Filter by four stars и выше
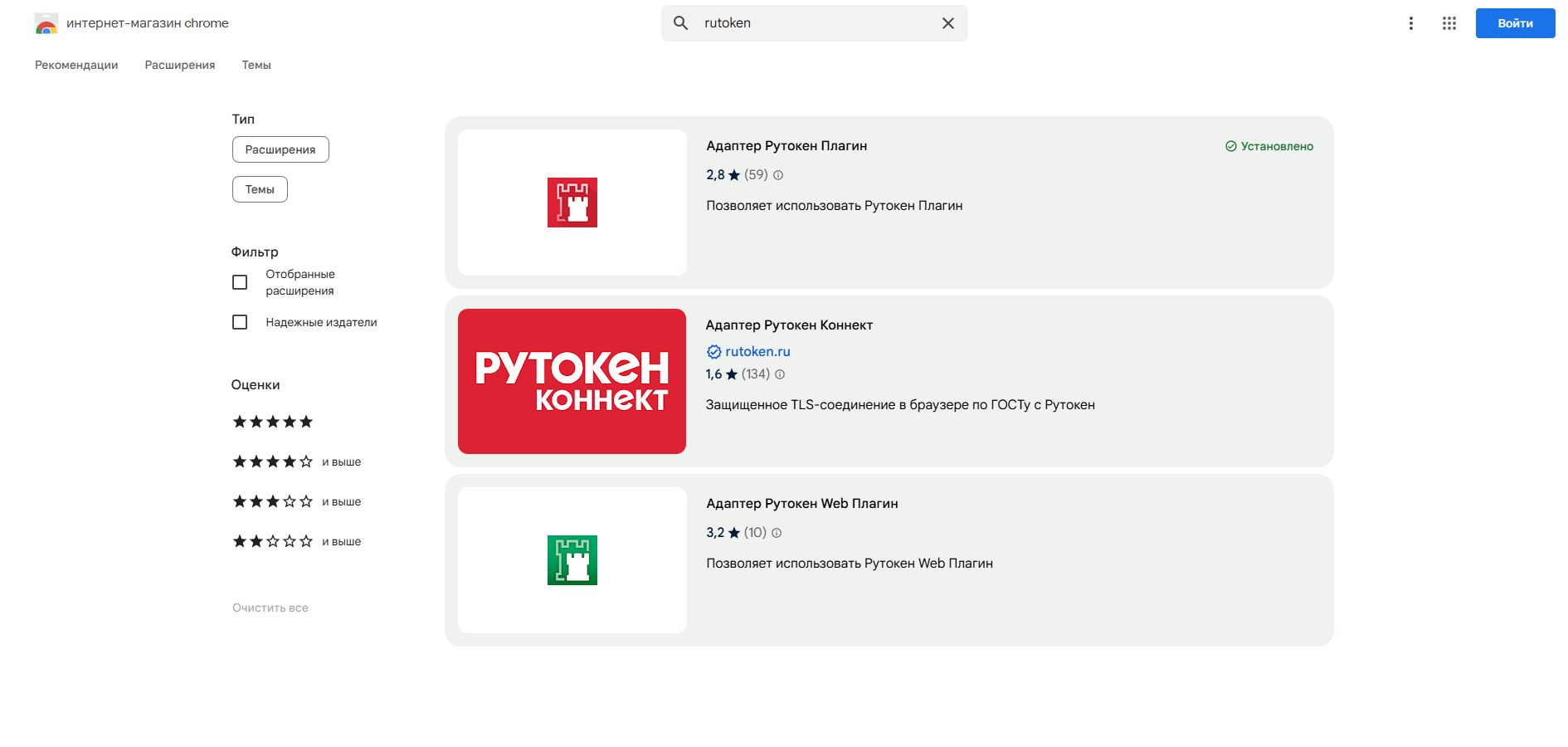 point(297,461)
